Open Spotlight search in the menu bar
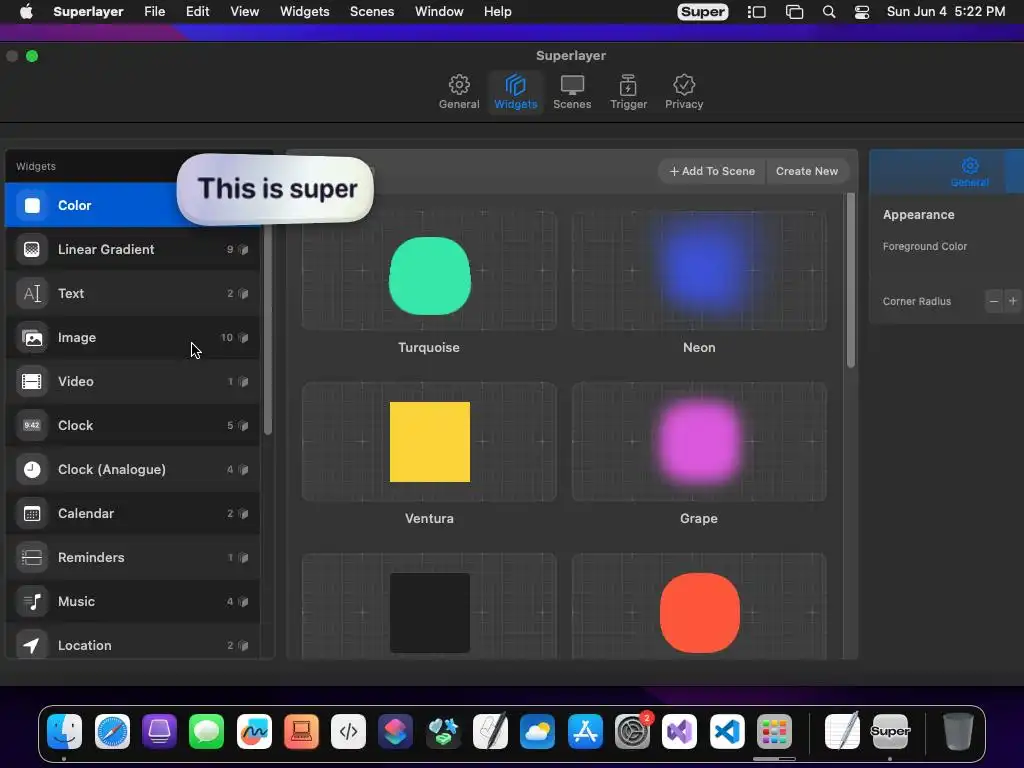The width and height of the screenshot is (1024, 768). coord(829,12)
